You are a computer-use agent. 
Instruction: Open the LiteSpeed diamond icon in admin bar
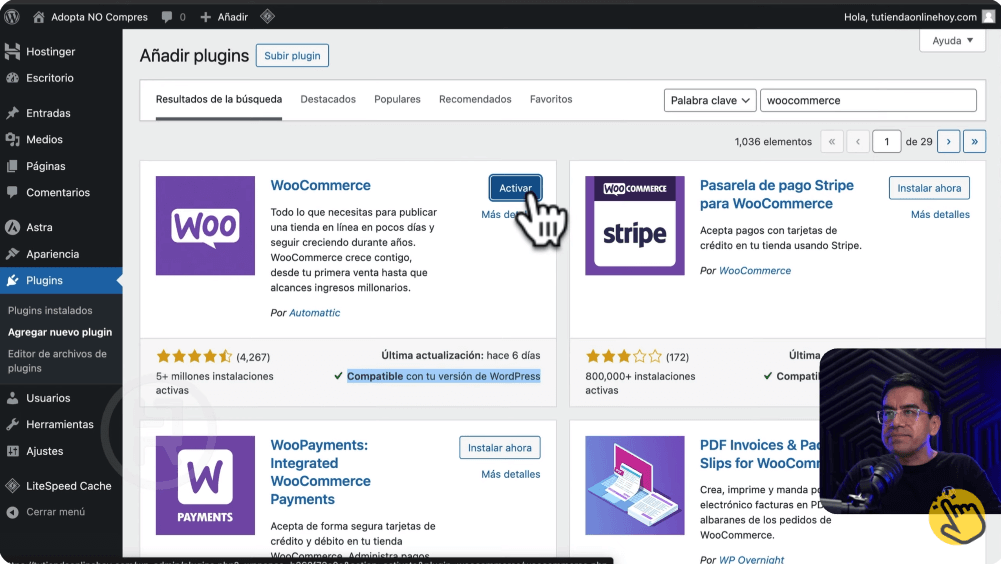coord(267,17)
